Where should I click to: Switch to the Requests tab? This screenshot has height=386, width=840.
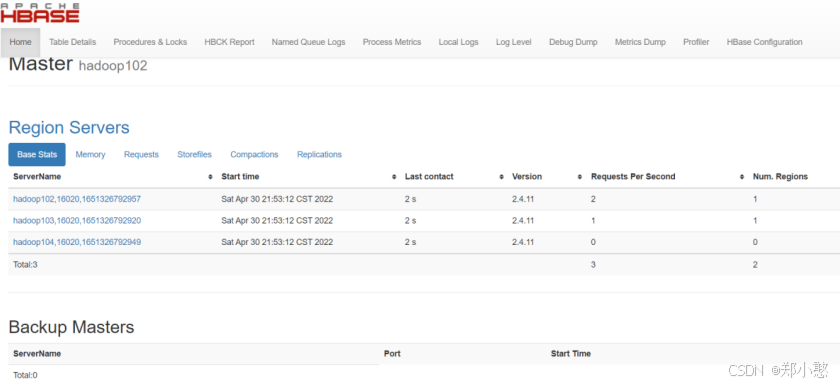[x=141, y=155]
